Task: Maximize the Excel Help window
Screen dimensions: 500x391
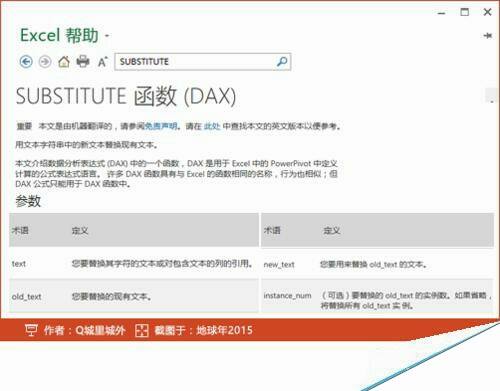Action: [465, 12]
